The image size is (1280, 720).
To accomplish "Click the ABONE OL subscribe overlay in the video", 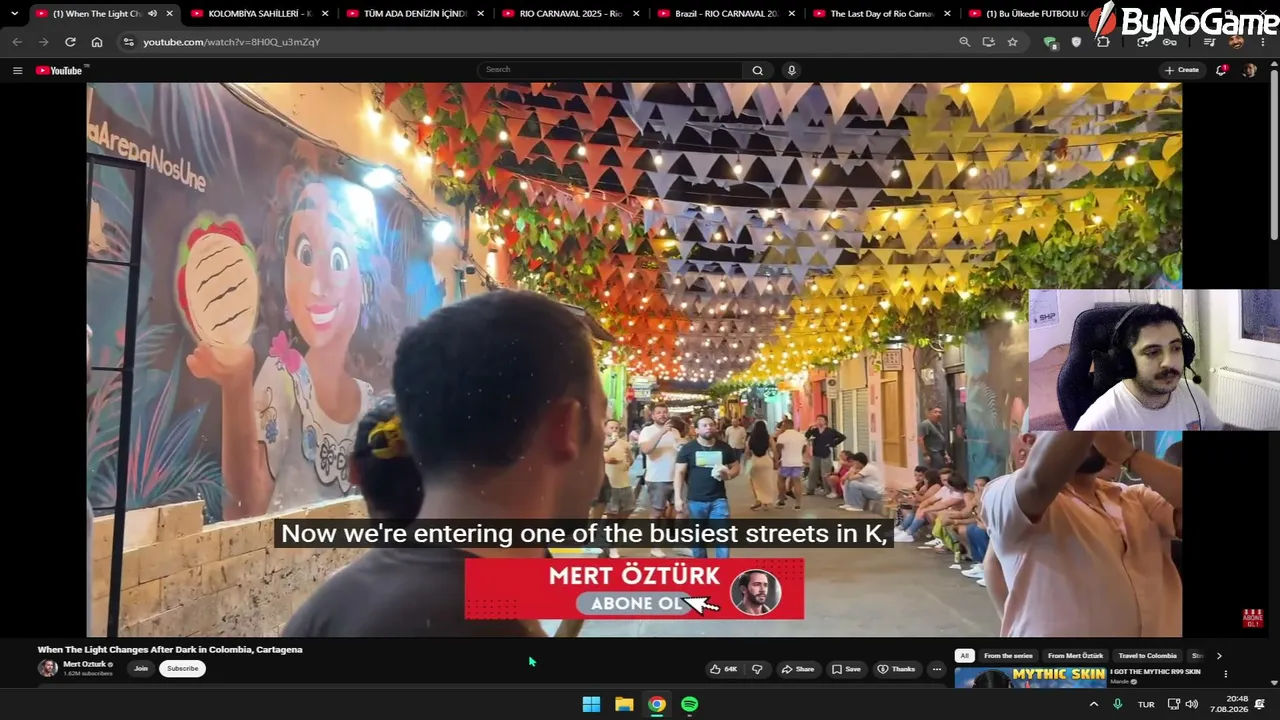I will click(x=634, y=589).
